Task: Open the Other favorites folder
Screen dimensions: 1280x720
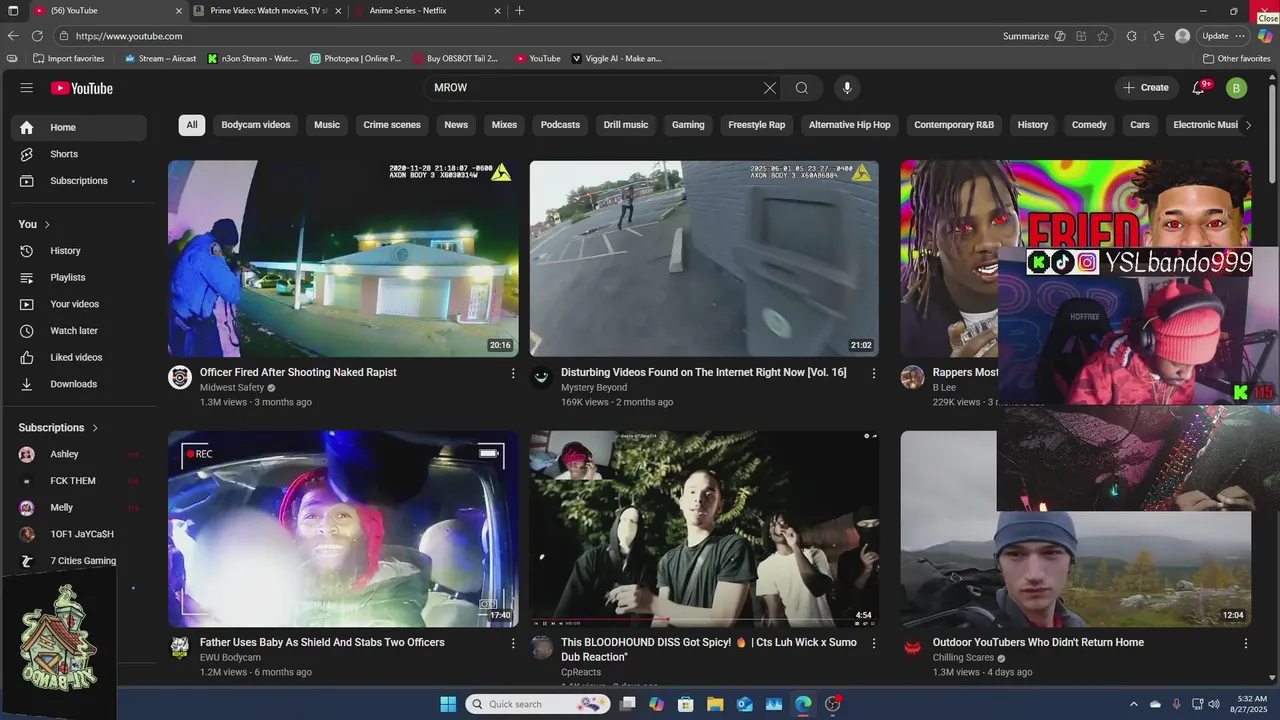Action: click(x=1236, y=58)
